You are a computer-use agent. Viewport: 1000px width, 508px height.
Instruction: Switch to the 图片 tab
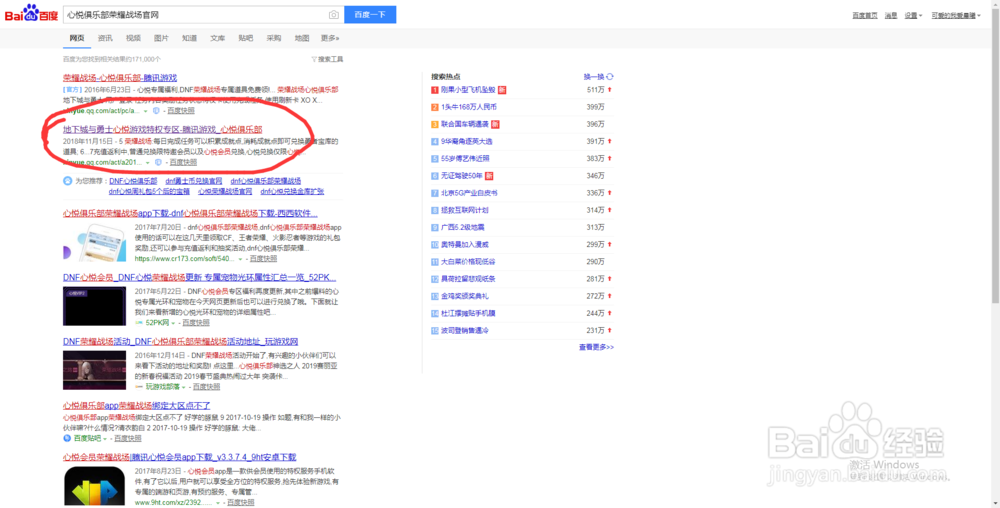click(161, 38)
